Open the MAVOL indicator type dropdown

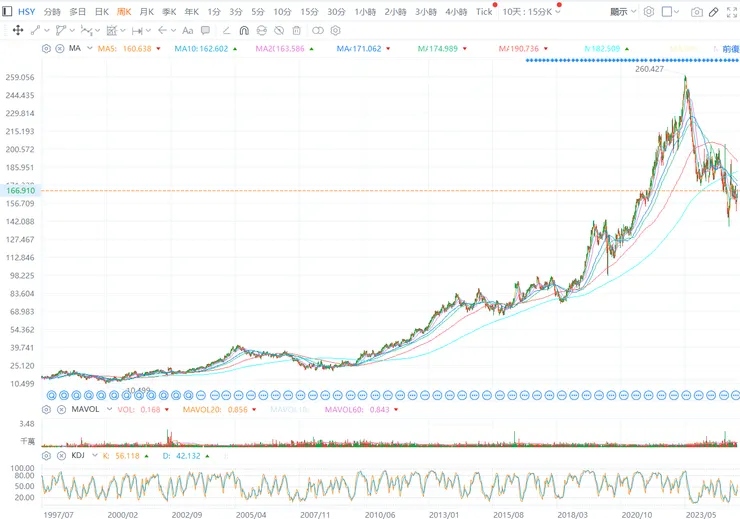[109, 410]
